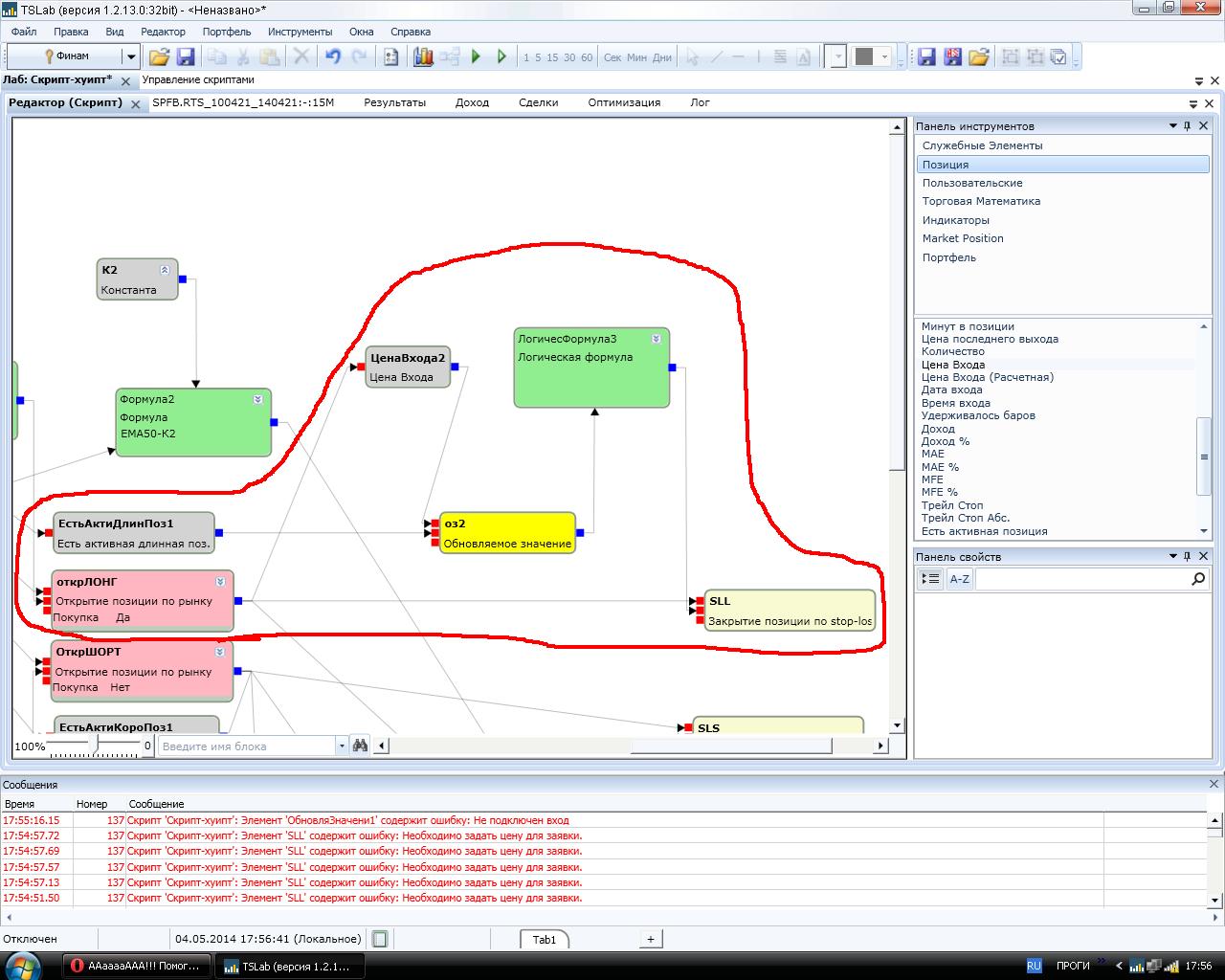Select Индикаторы category in tools panel

[x=955, y=220]
